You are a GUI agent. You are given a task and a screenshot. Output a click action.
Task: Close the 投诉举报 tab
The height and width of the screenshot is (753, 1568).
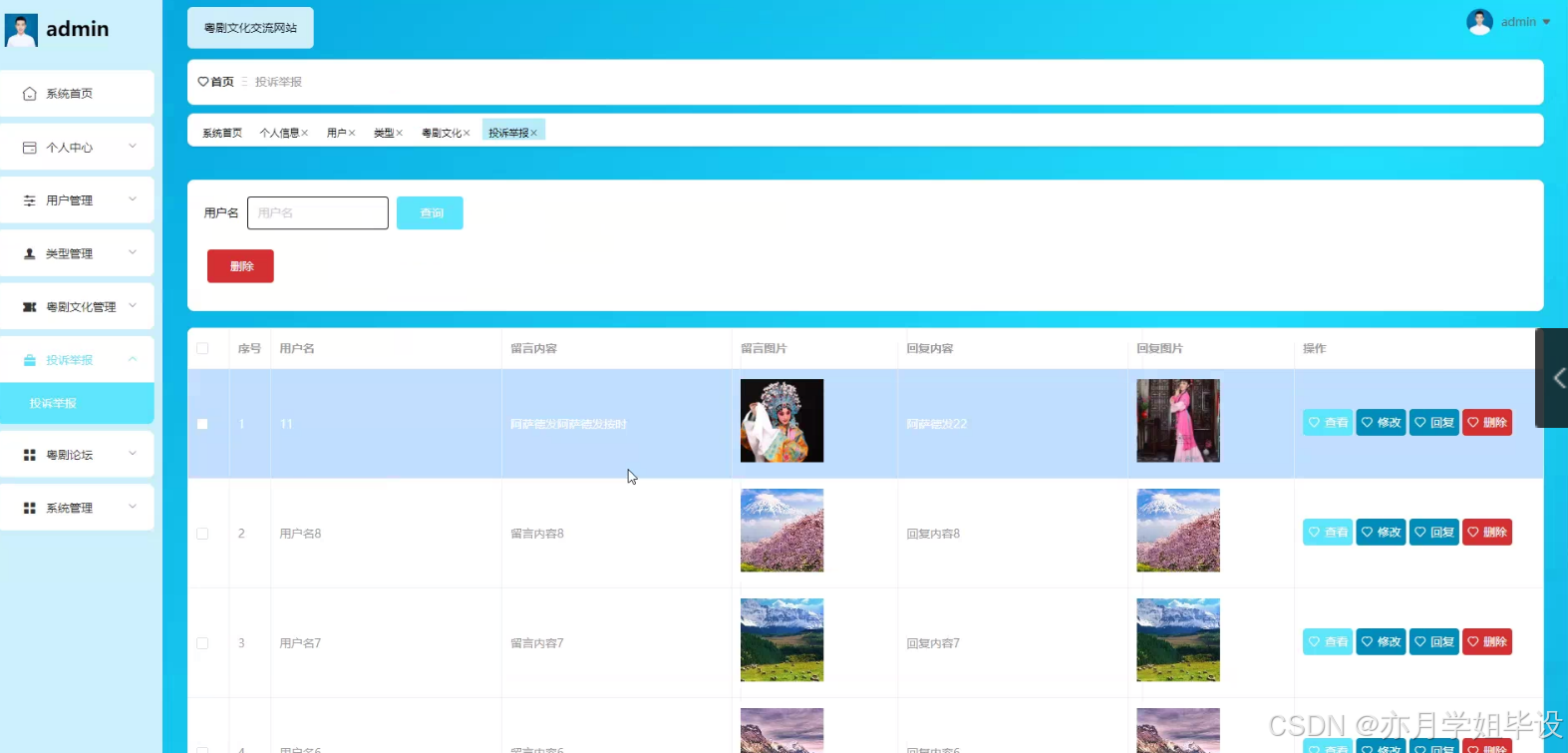534,133
